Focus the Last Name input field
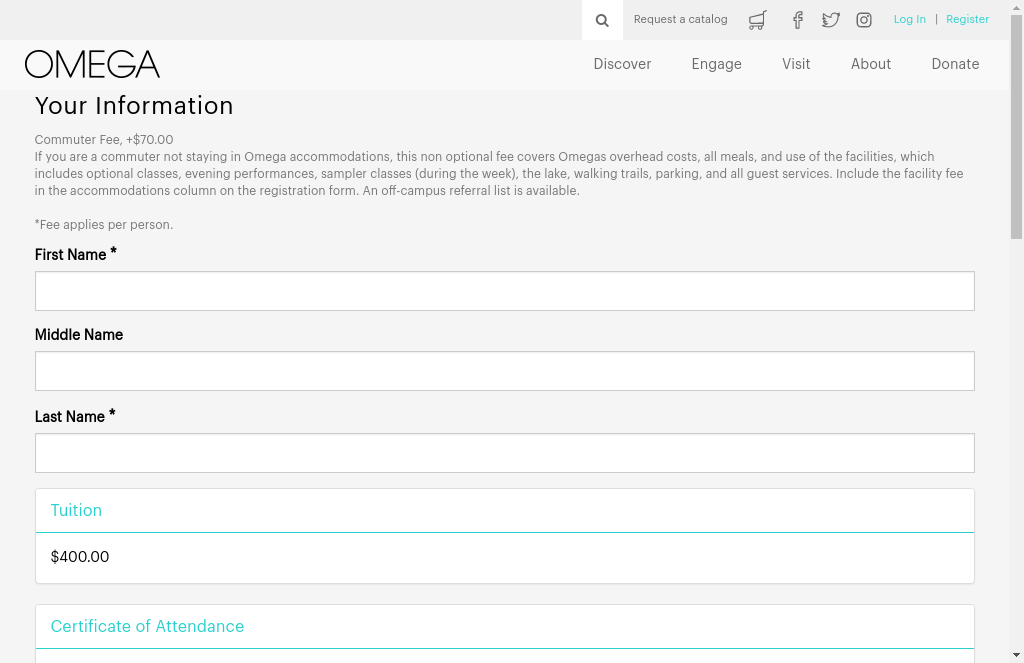Viewport: 1024px width, 663px height. [x=505, y=453]
